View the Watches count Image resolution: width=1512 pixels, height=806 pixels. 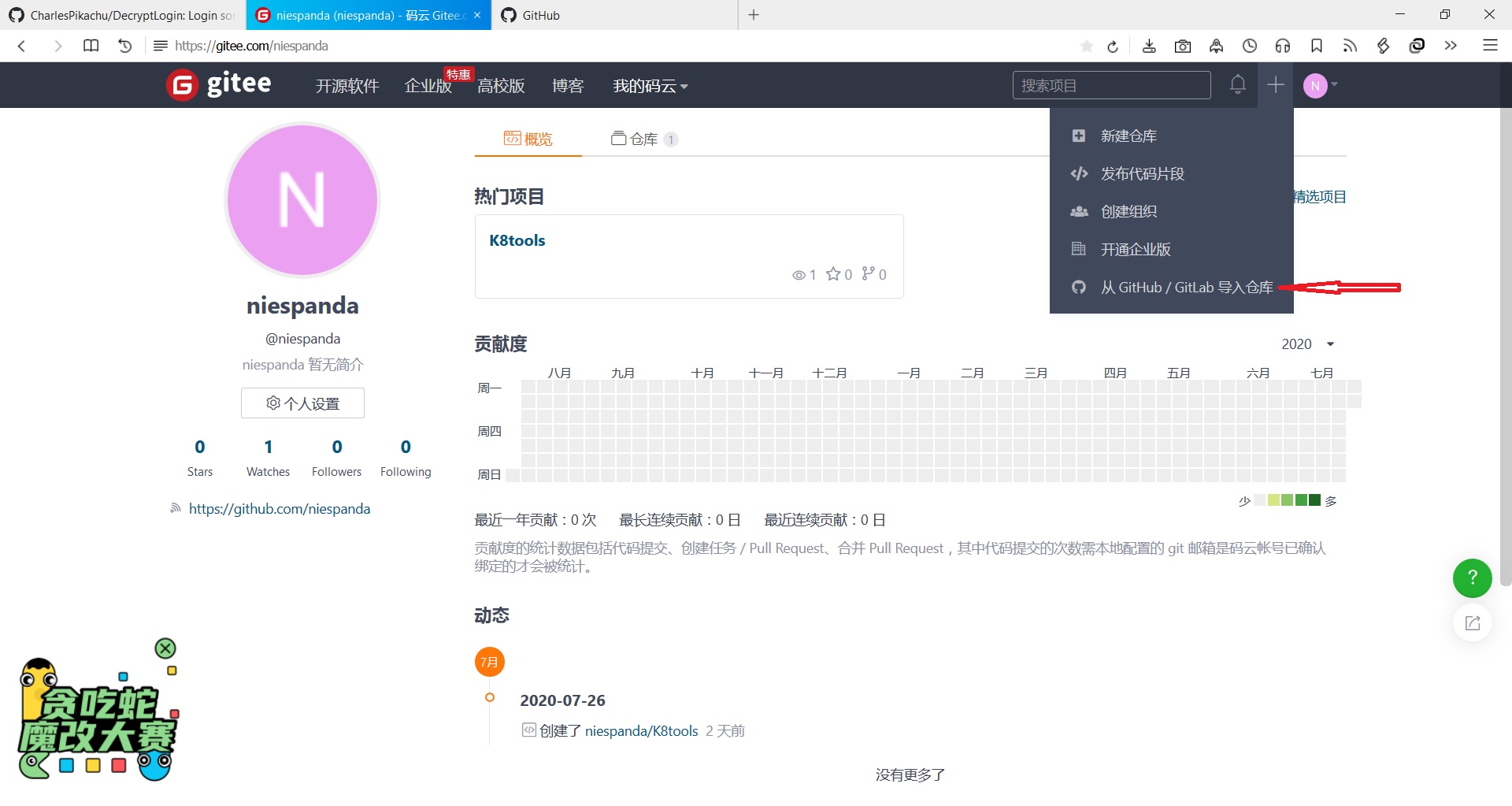[269, 458]
